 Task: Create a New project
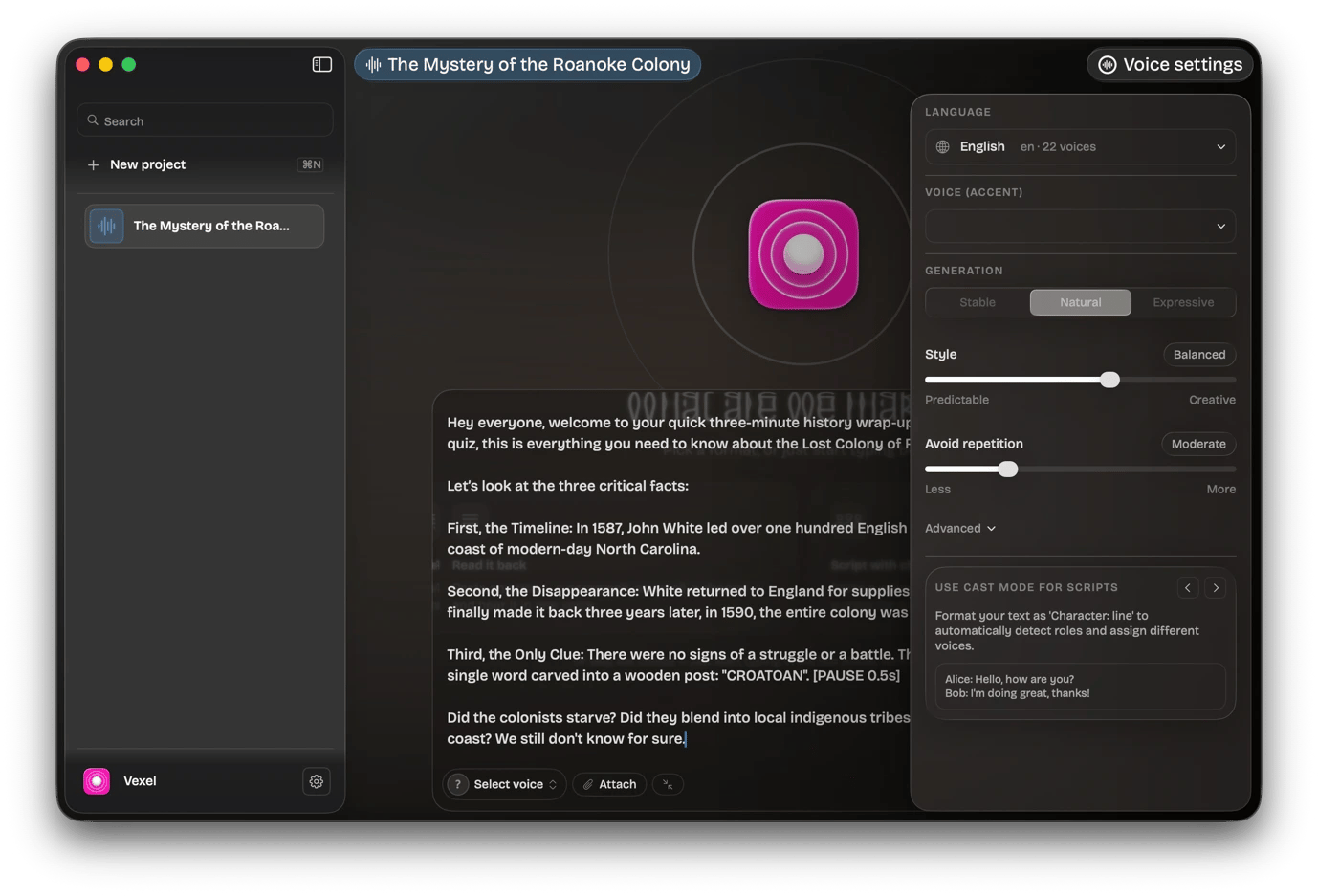(x=205, y=164)
